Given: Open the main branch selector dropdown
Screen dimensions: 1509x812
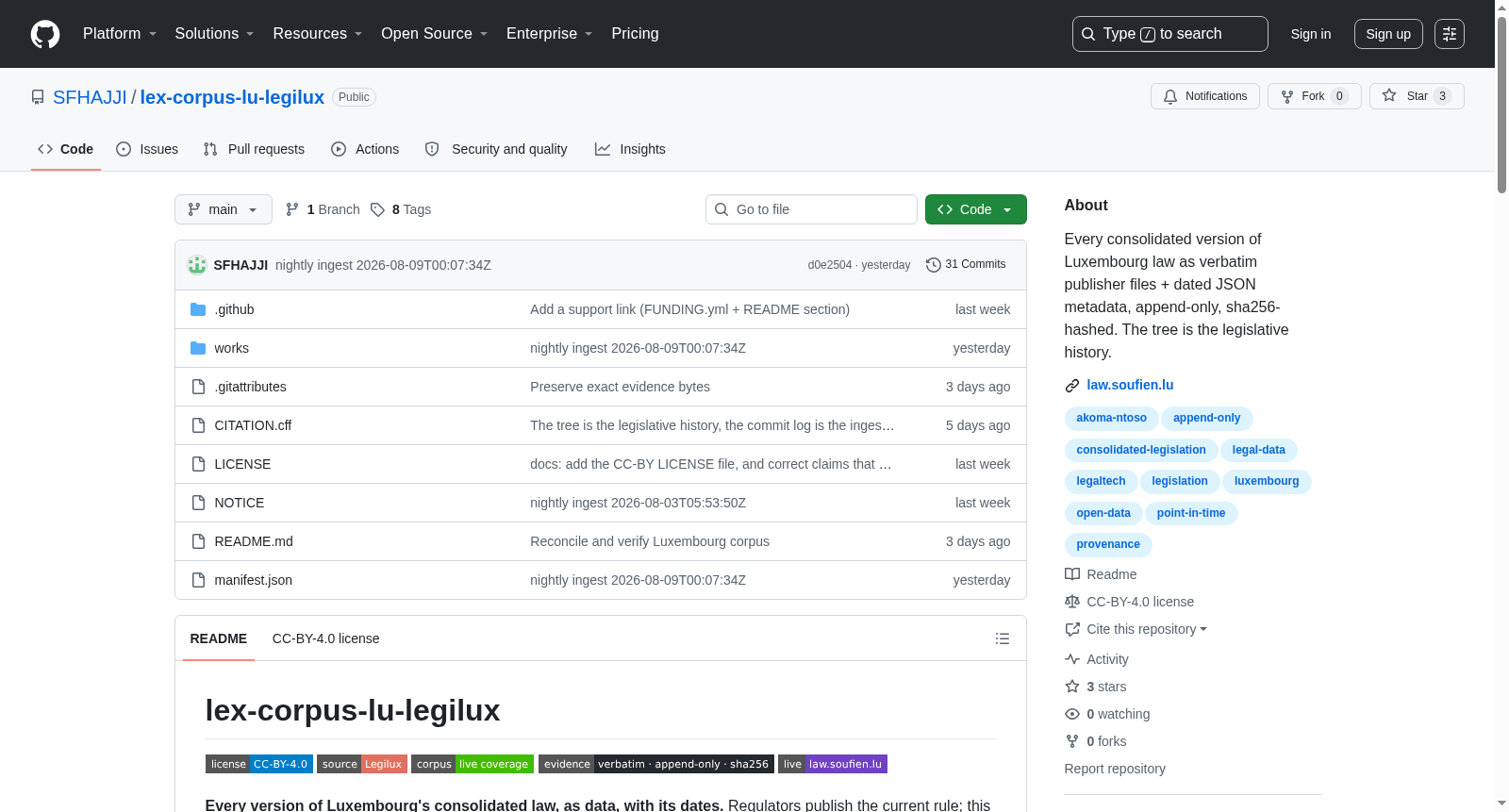Looking at the screenshot, I should (224, 209).
